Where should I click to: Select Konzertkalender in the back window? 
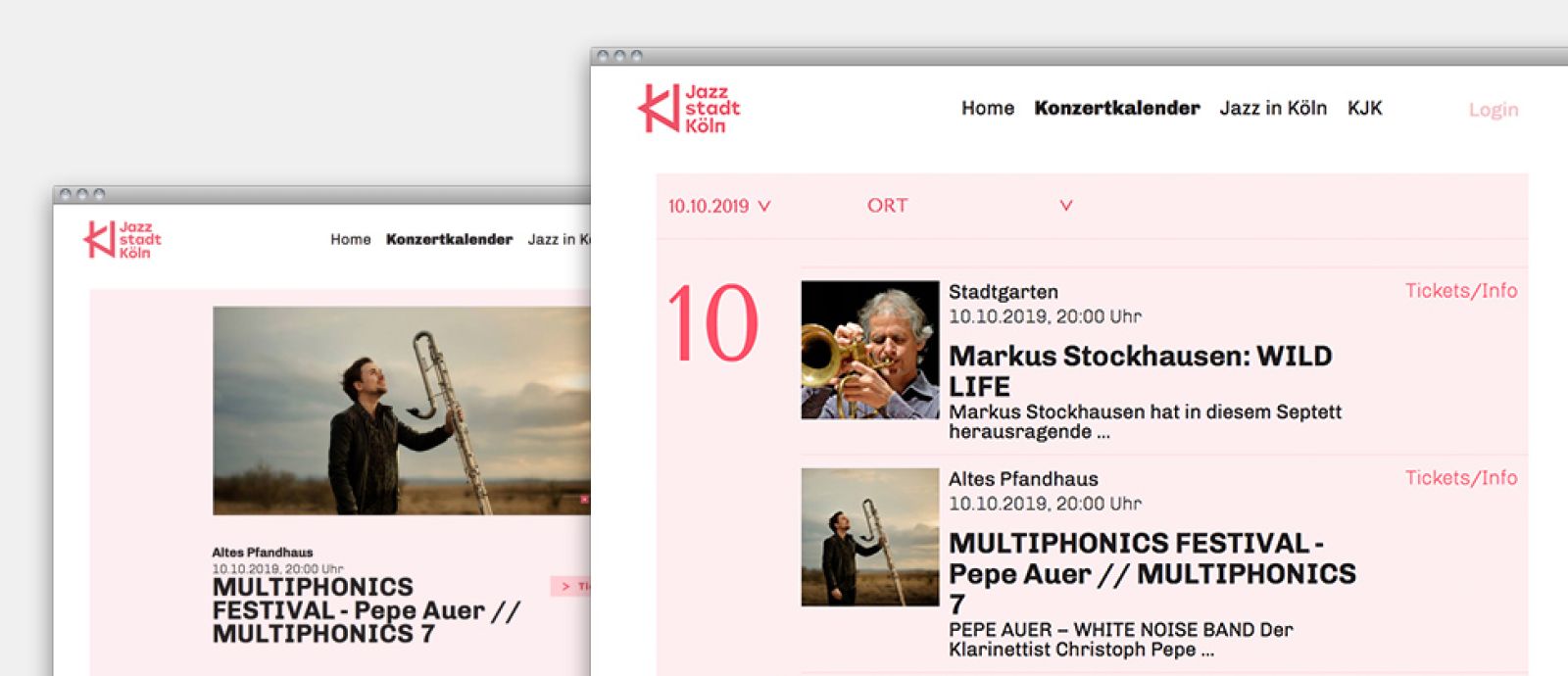pos(449,239)
